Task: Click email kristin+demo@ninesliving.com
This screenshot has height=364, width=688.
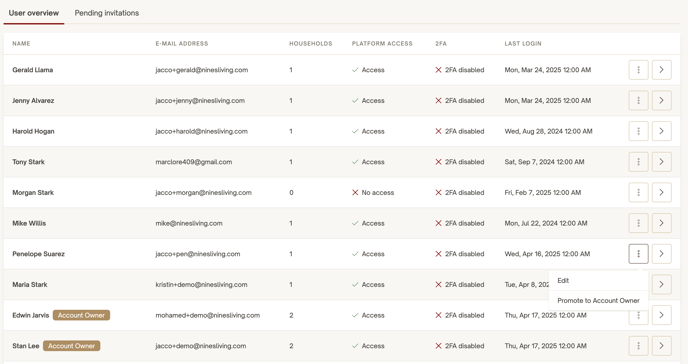Action: point(201,285)
